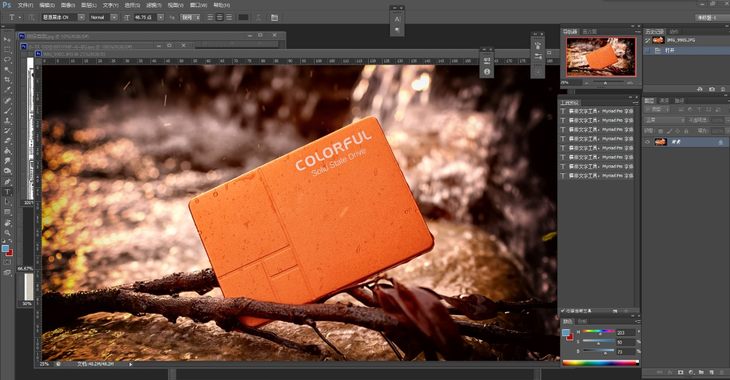The width and height of the screenshot is (730, 380).
Task: Switch to the 历史记录 History tab
Action: (655, 32)
